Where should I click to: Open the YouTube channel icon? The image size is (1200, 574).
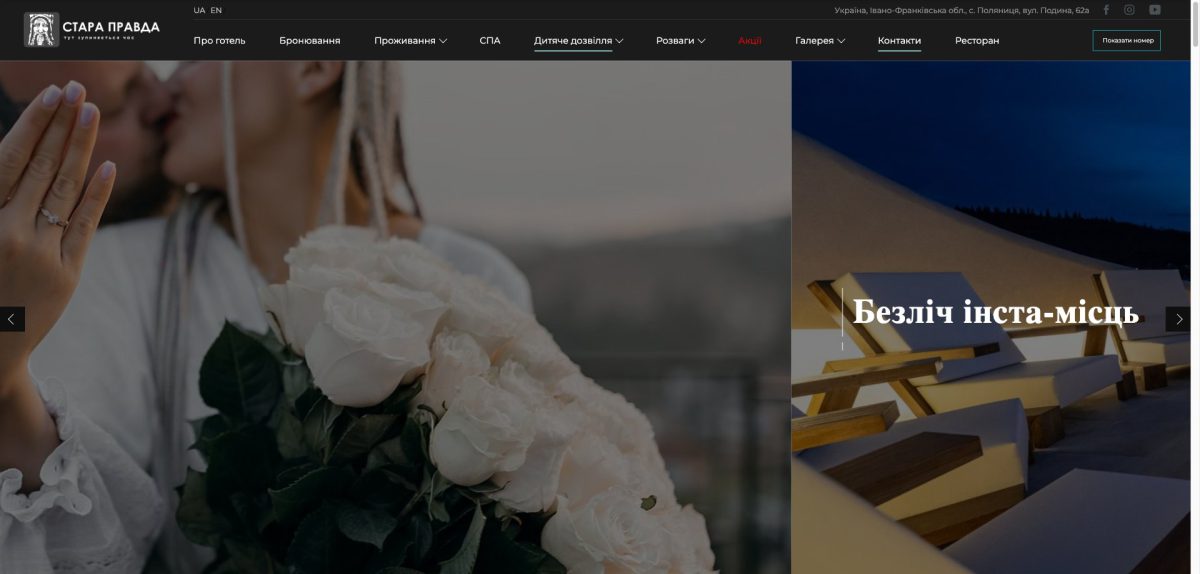pyautogui.click(x=1155, y=10)
